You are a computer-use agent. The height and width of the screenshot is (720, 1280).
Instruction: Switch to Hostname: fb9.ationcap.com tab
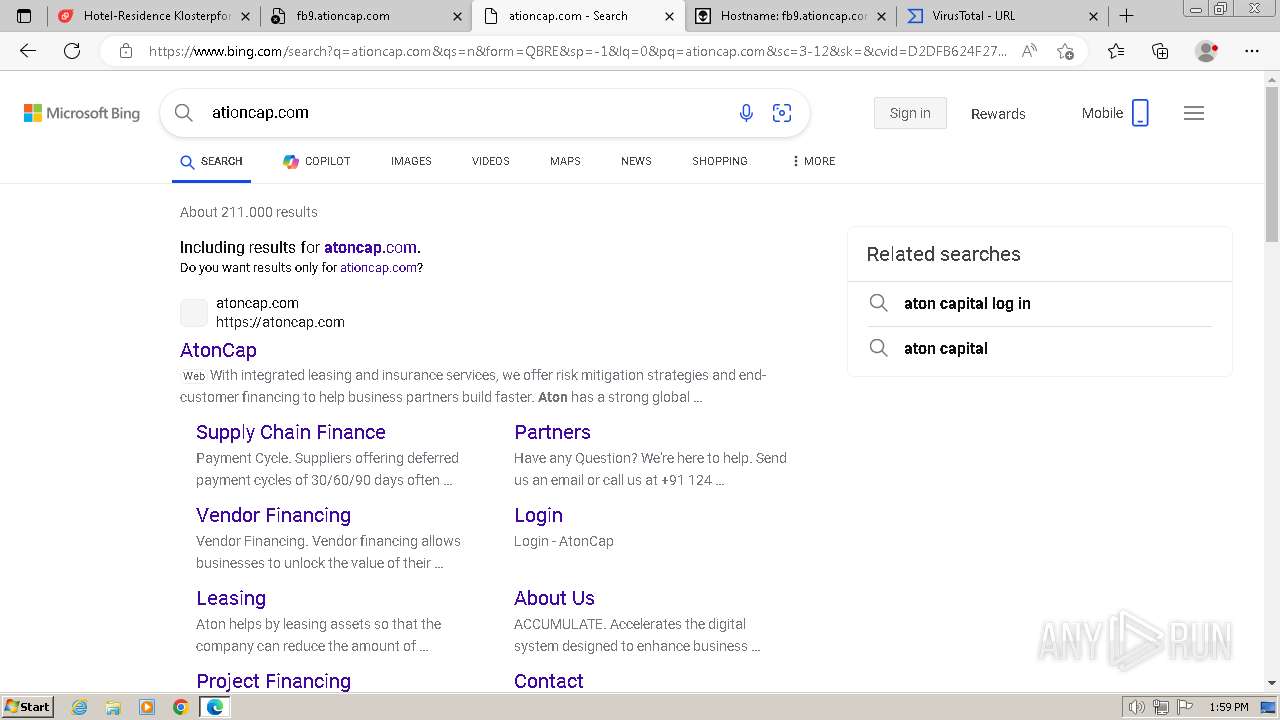pyautogui.click(x=790, y=16)
